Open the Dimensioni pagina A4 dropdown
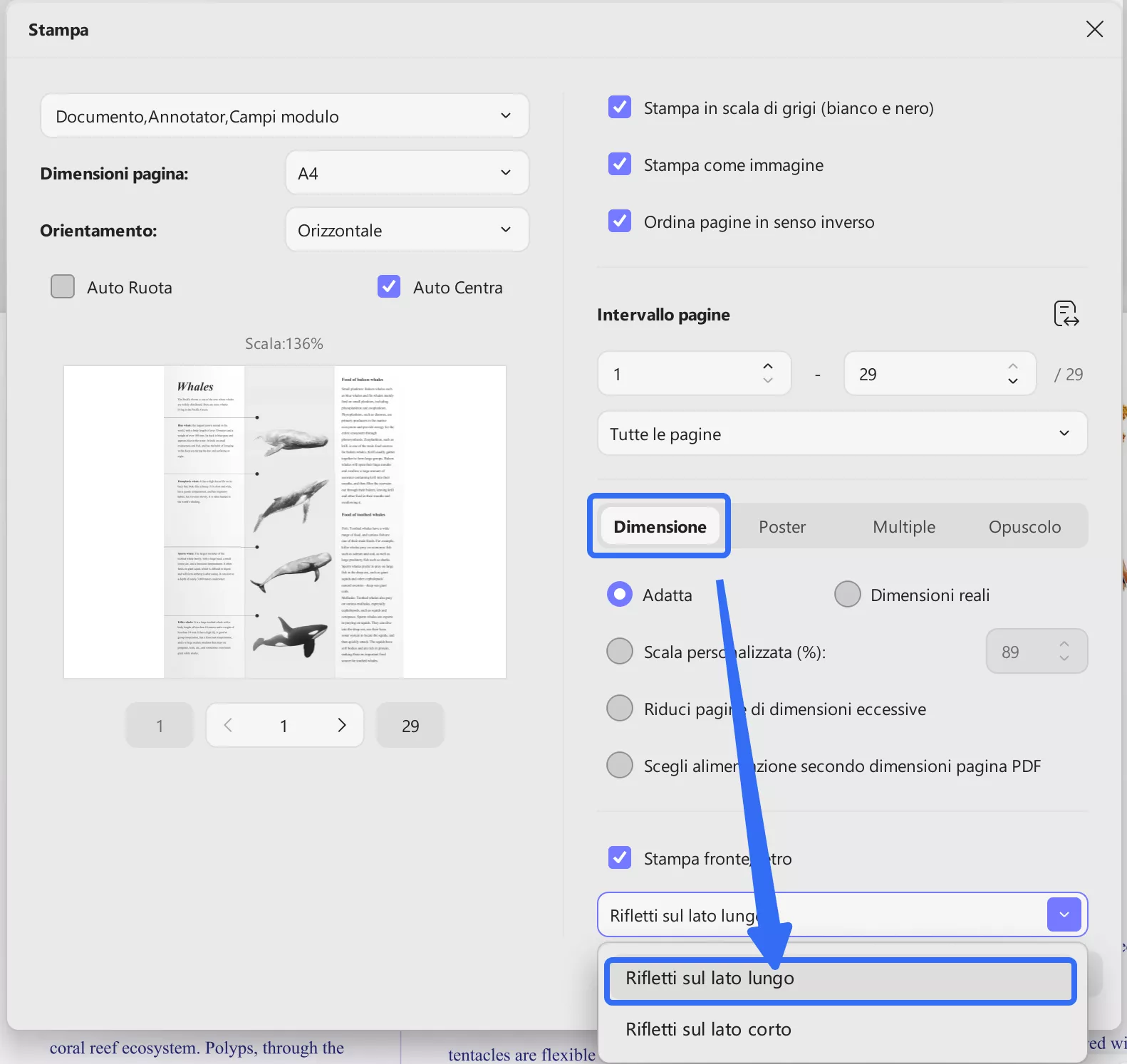 407,173
